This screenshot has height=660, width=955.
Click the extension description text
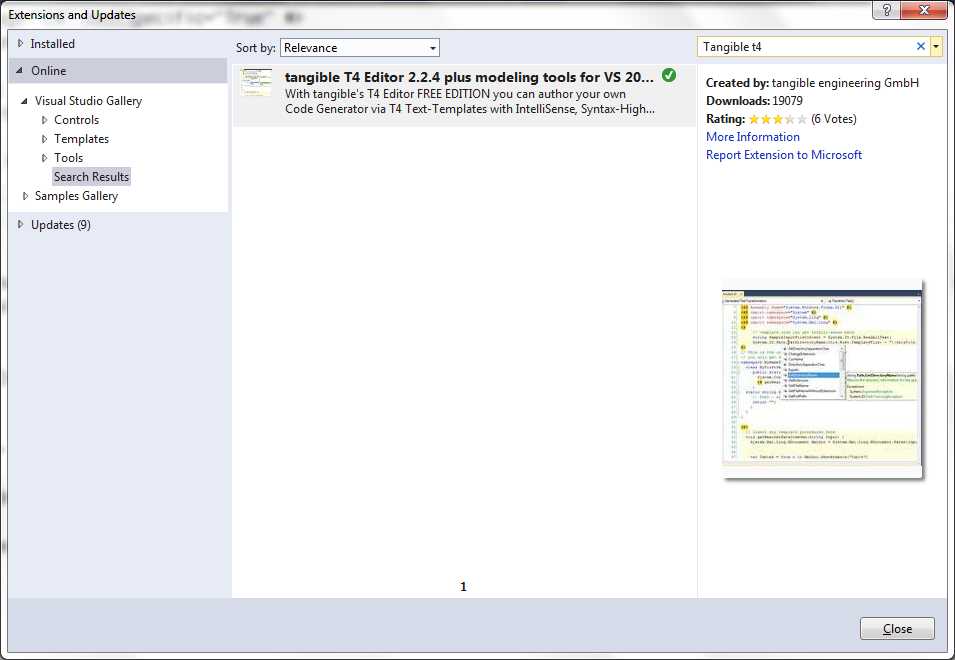click(470, 102)
